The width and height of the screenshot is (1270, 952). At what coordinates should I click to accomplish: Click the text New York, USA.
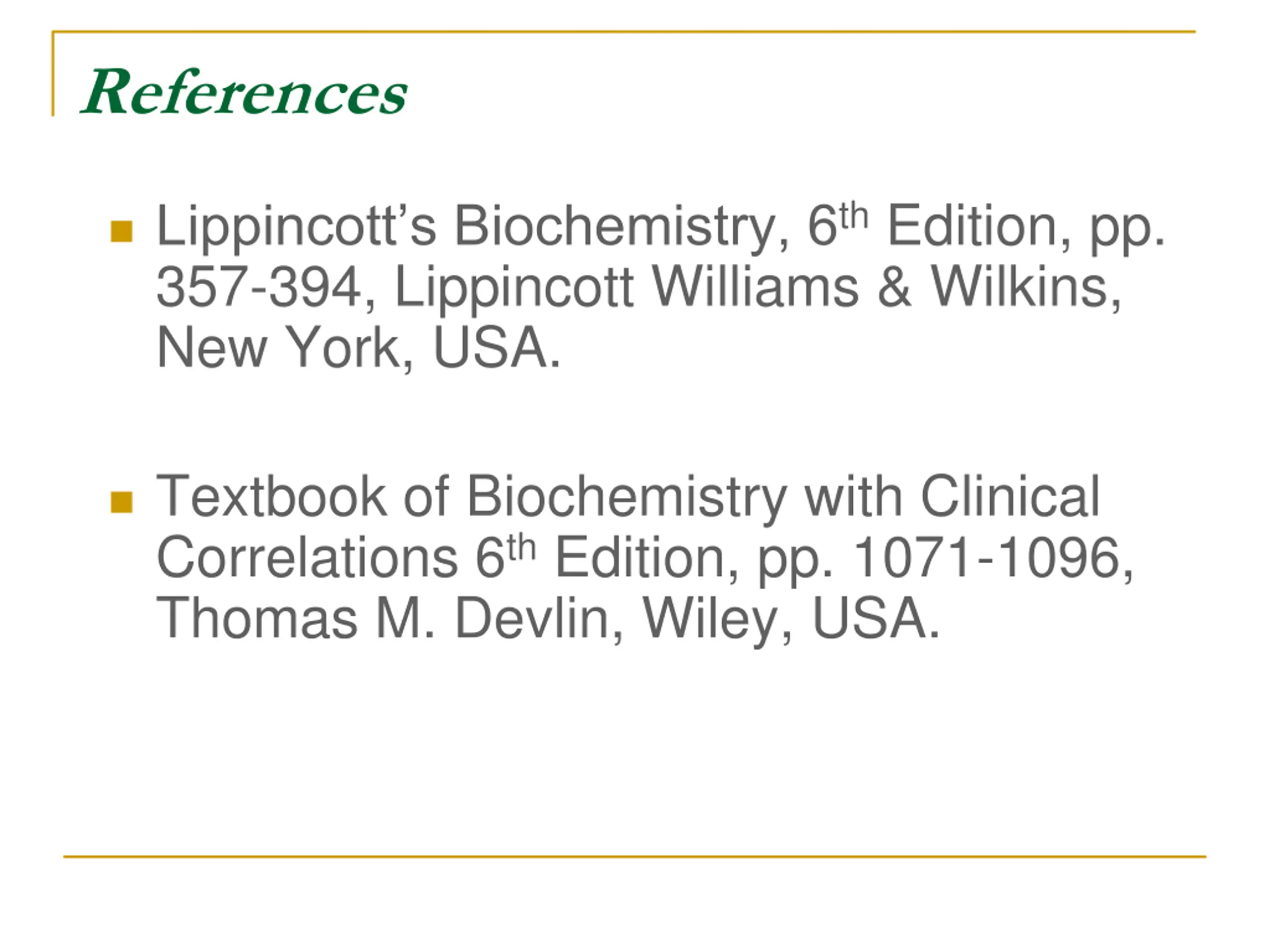[x=358, y=348]
